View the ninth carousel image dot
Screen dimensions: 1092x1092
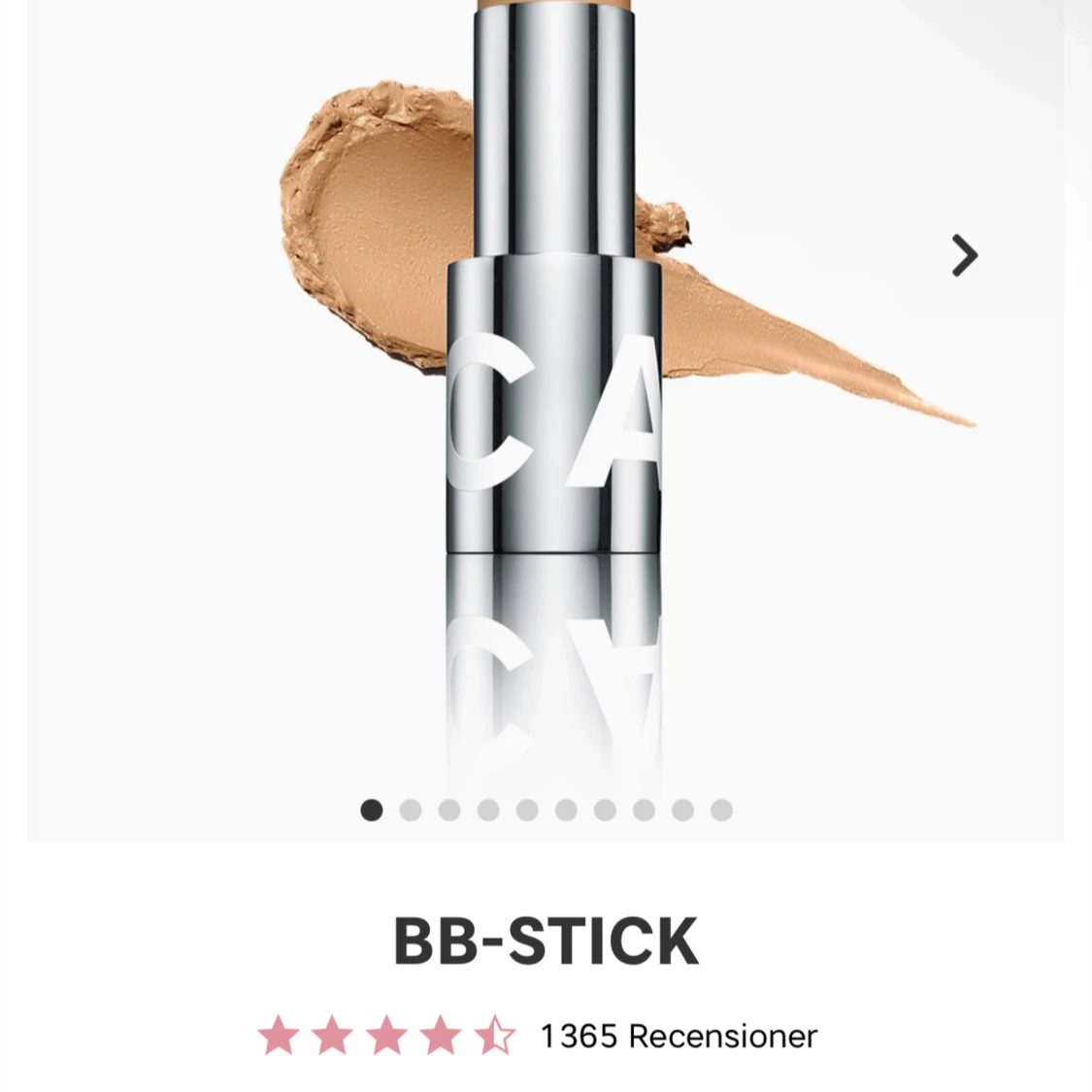tap(682, 810)
